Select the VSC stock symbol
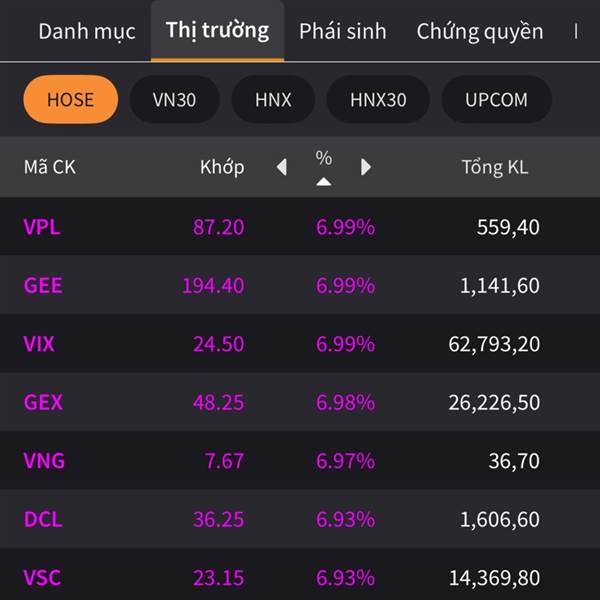The width and height of the screenshot is (600, 600). 41,578
